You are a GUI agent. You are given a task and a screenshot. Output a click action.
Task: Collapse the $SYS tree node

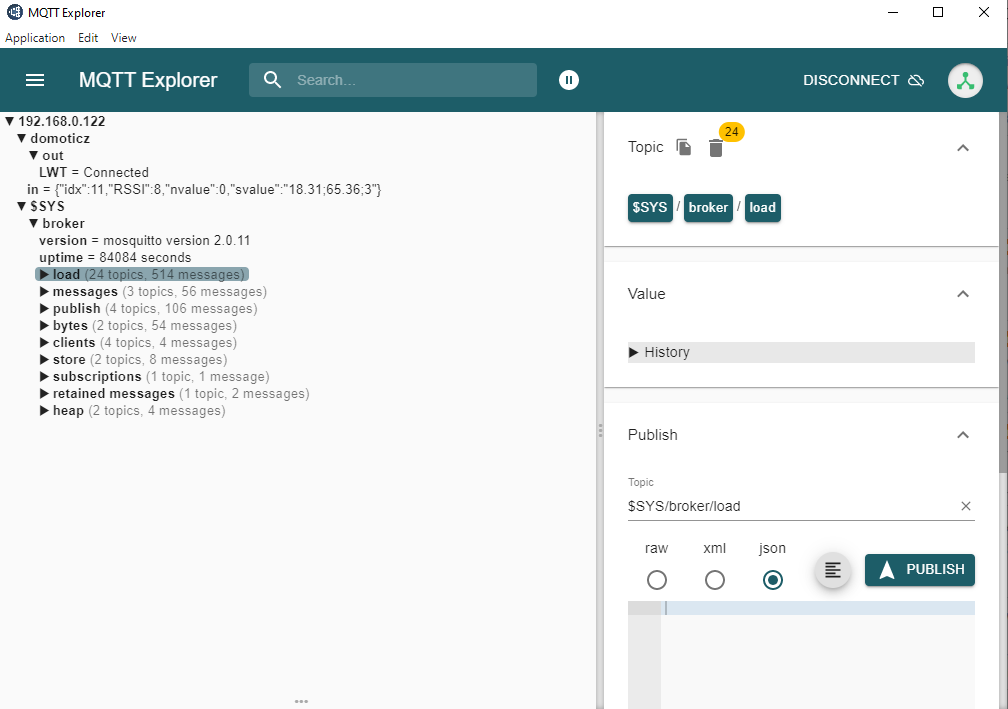point(21,206)
